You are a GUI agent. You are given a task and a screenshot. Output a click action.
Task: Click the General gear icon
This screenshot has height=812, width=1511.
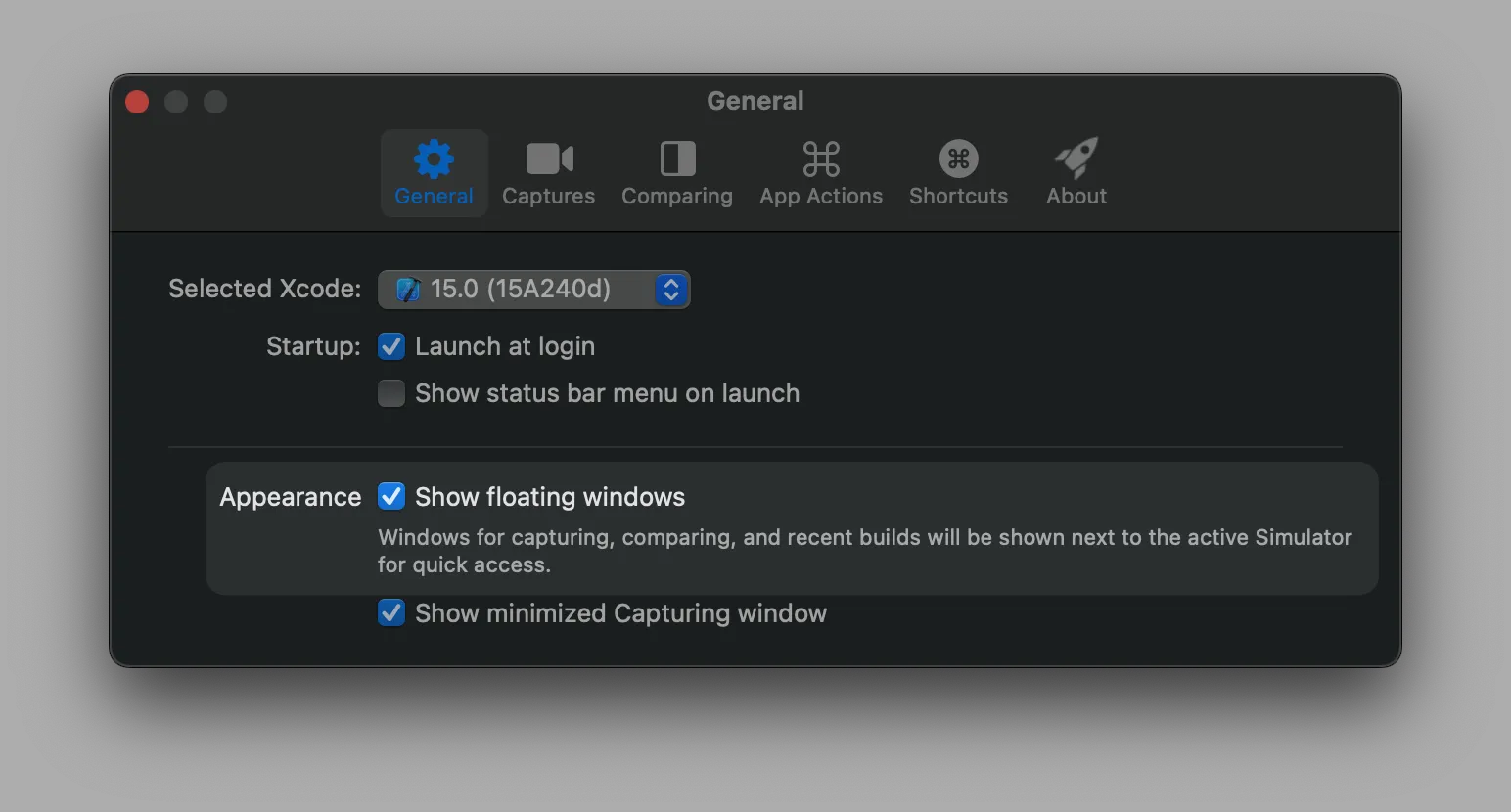point(434,158)
